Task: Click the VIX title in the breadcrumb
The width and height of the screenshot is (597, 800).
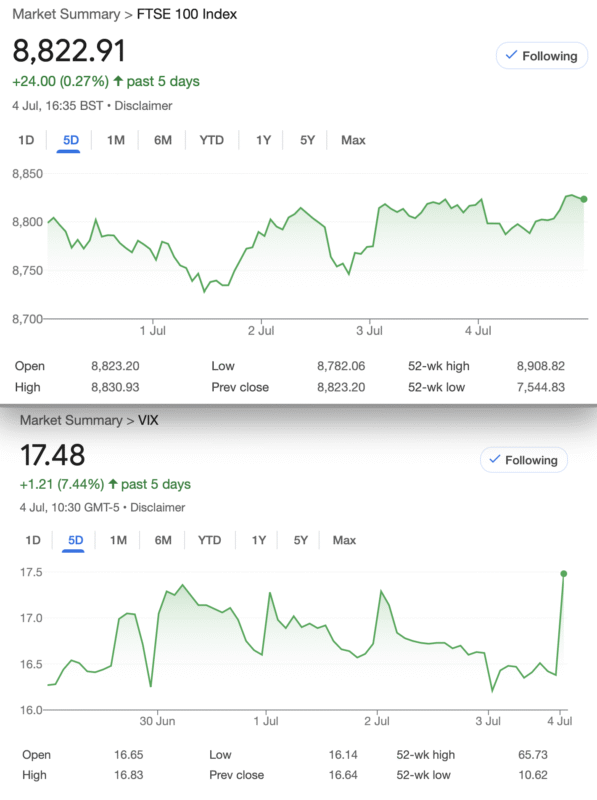Action: pos(148,420)
